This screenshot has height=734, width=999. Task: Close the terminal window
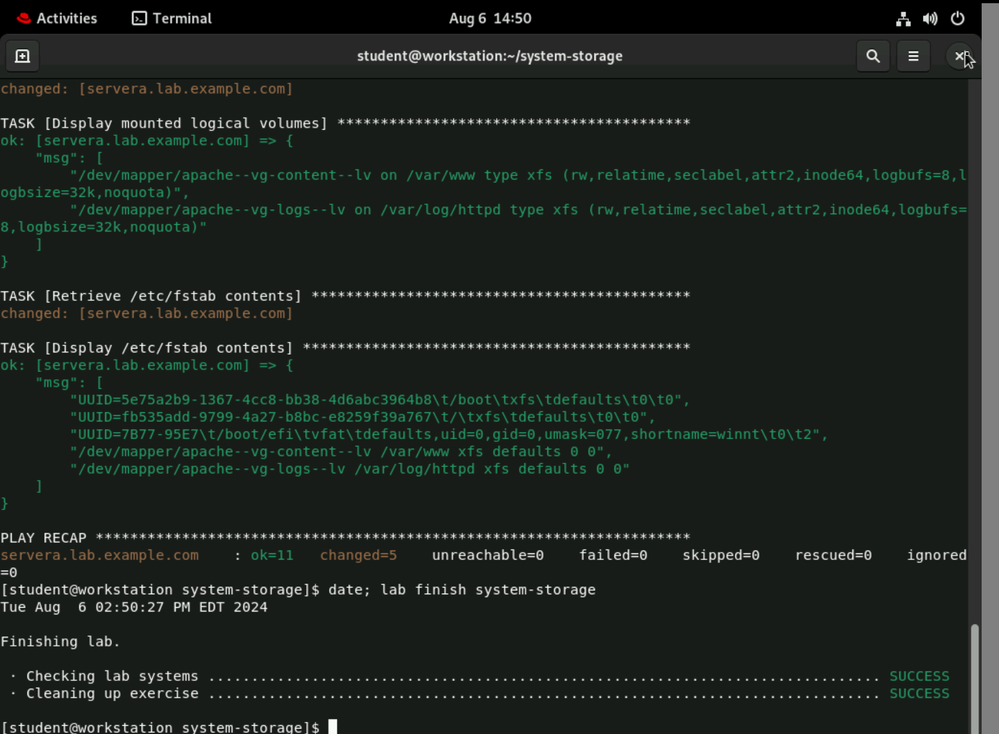click(960, 56)
